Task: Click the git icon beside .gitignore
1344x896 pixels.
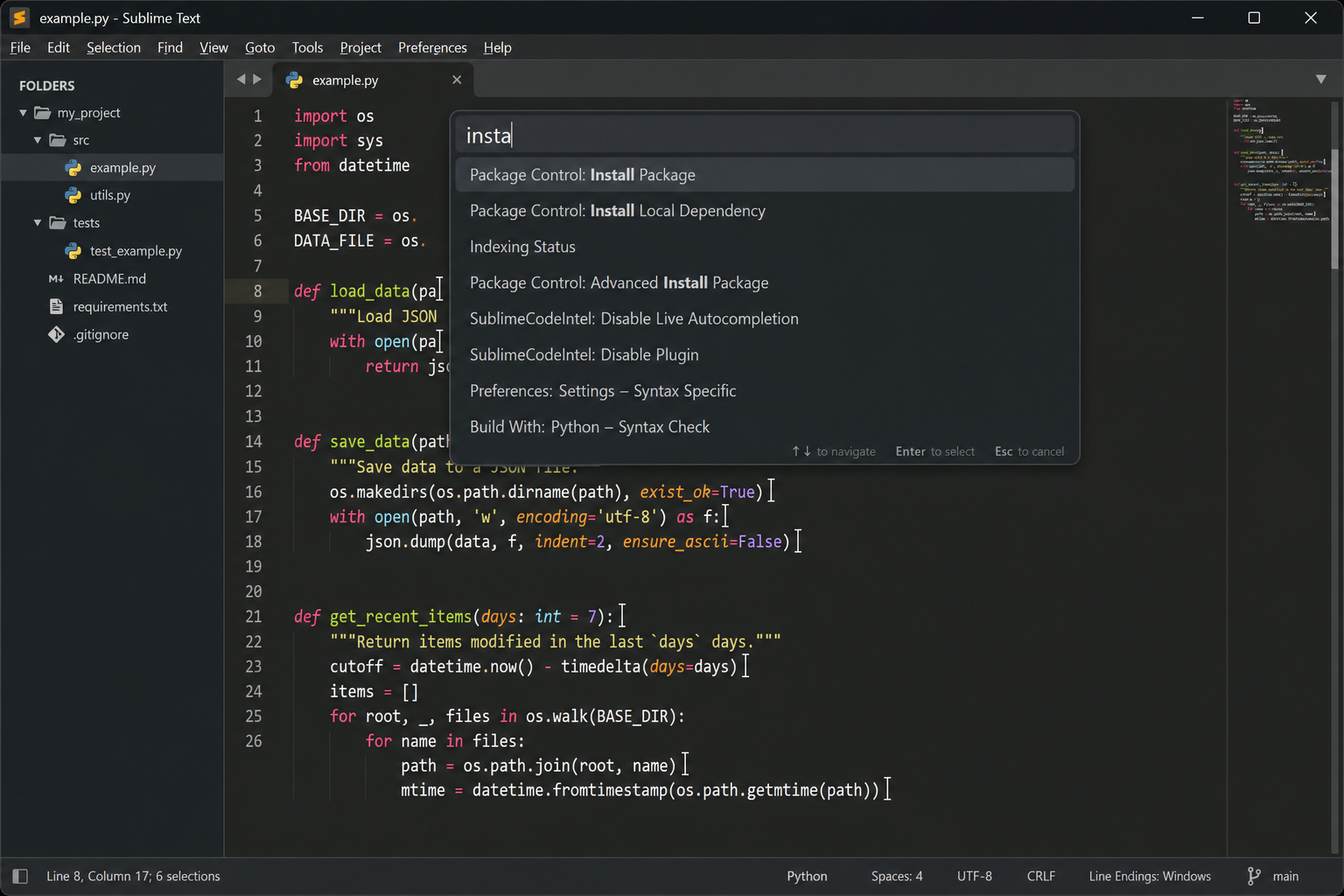Action: point(56,334)
